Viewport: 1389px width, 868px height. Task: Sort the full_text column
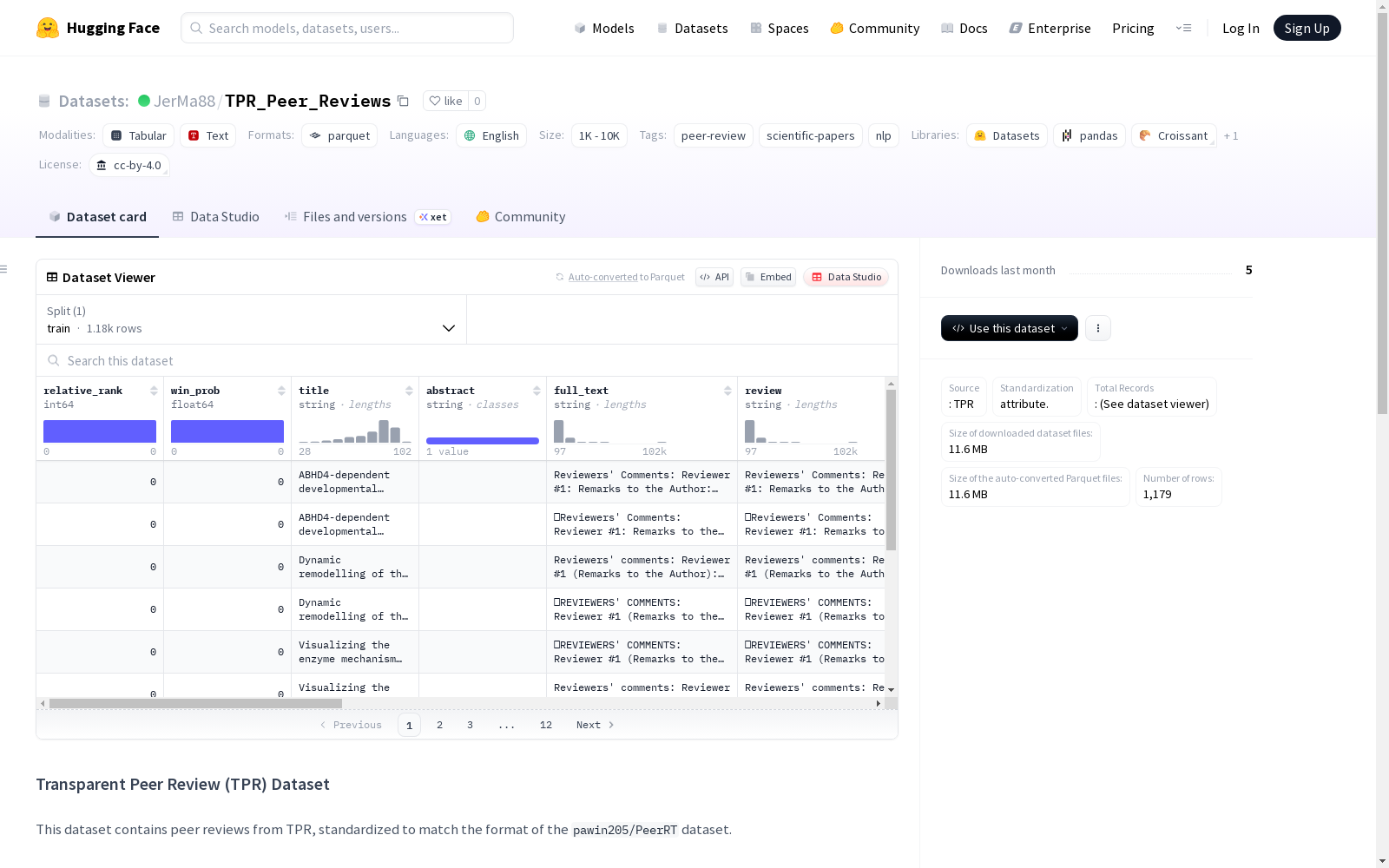click(x=727, y=391)
